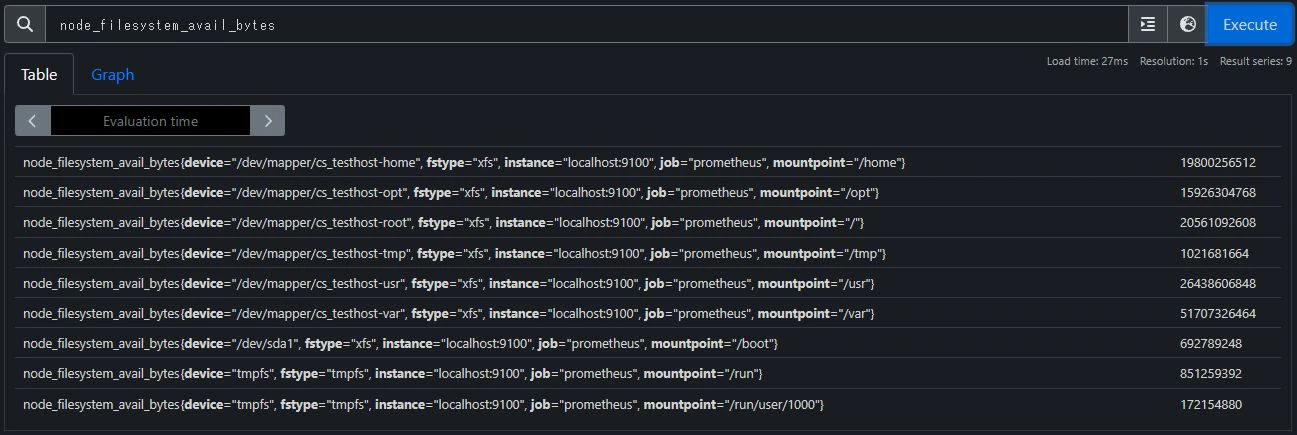Click the Result series: 9 text
1297x435 pixels.
tap(1256, 61)
